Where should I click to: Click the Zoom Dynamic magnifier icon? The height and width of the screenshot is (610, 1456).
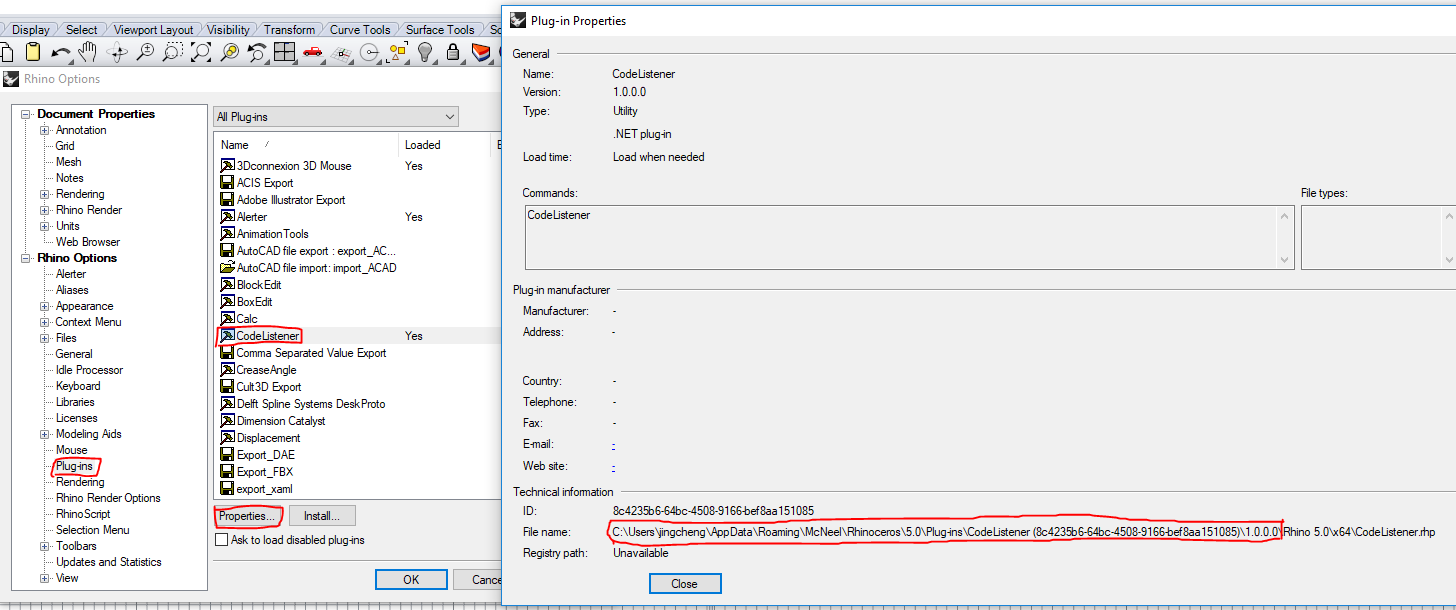[146, 53]
